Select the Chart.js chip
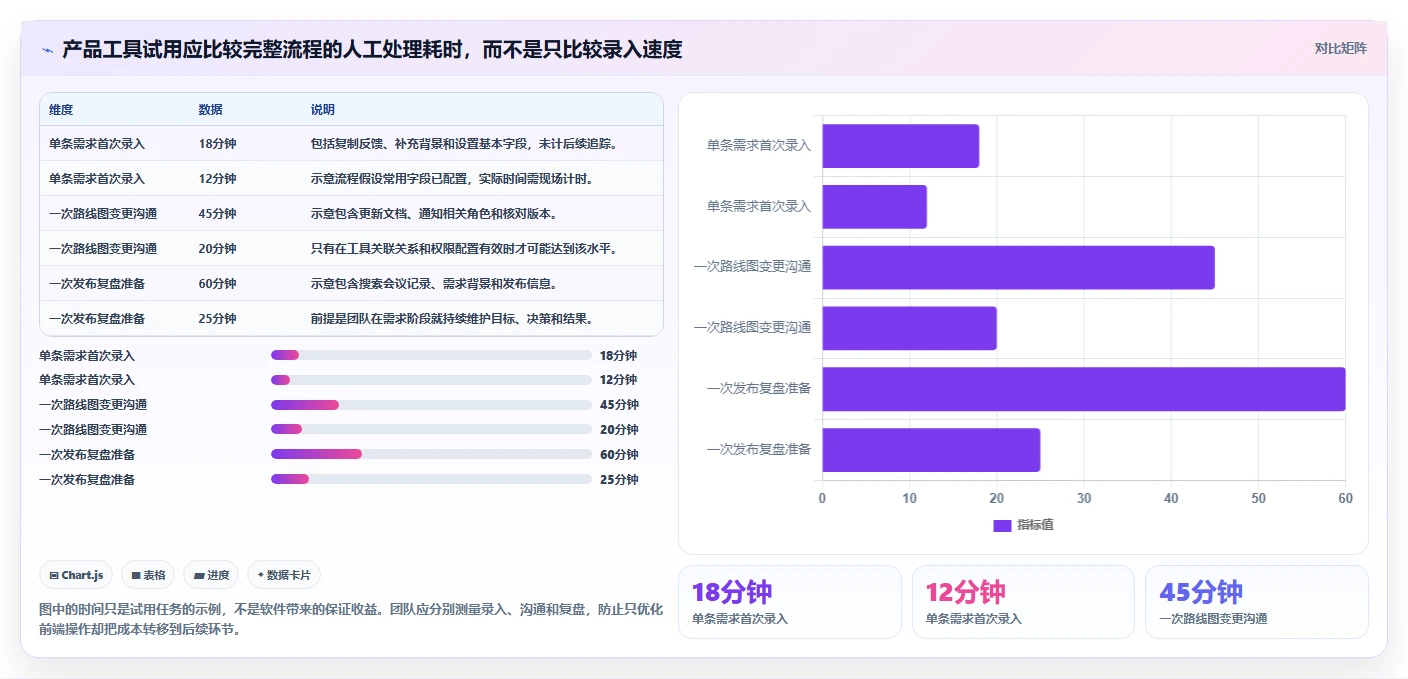 point(76,575)
